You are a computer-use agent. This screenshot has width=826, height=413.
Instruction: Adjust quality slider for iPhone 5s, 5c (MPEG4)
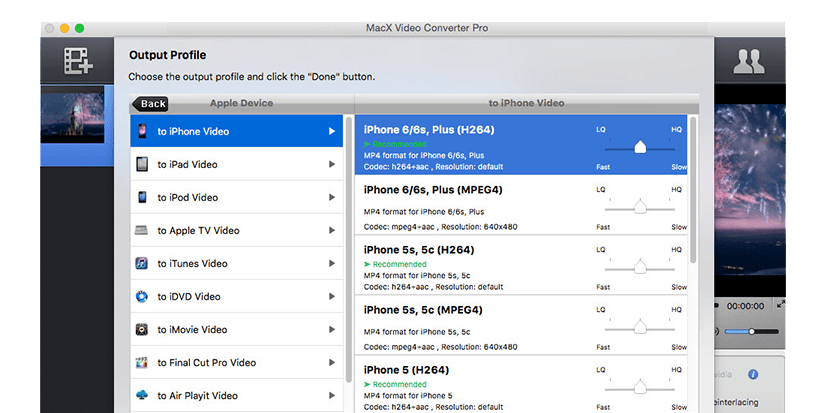tap(640, 327)
